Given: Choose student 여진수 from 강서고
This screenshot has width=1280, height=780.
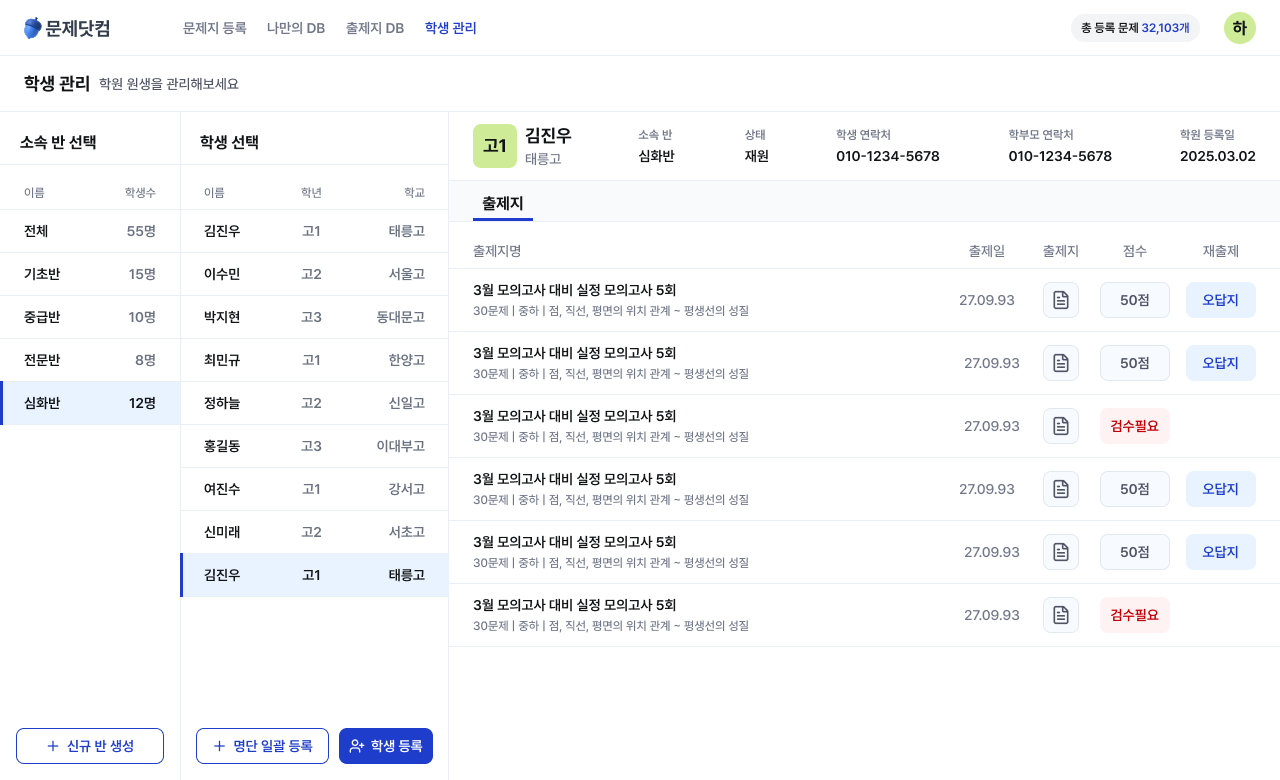Looking at the screenshot, I should click(314, 489).
